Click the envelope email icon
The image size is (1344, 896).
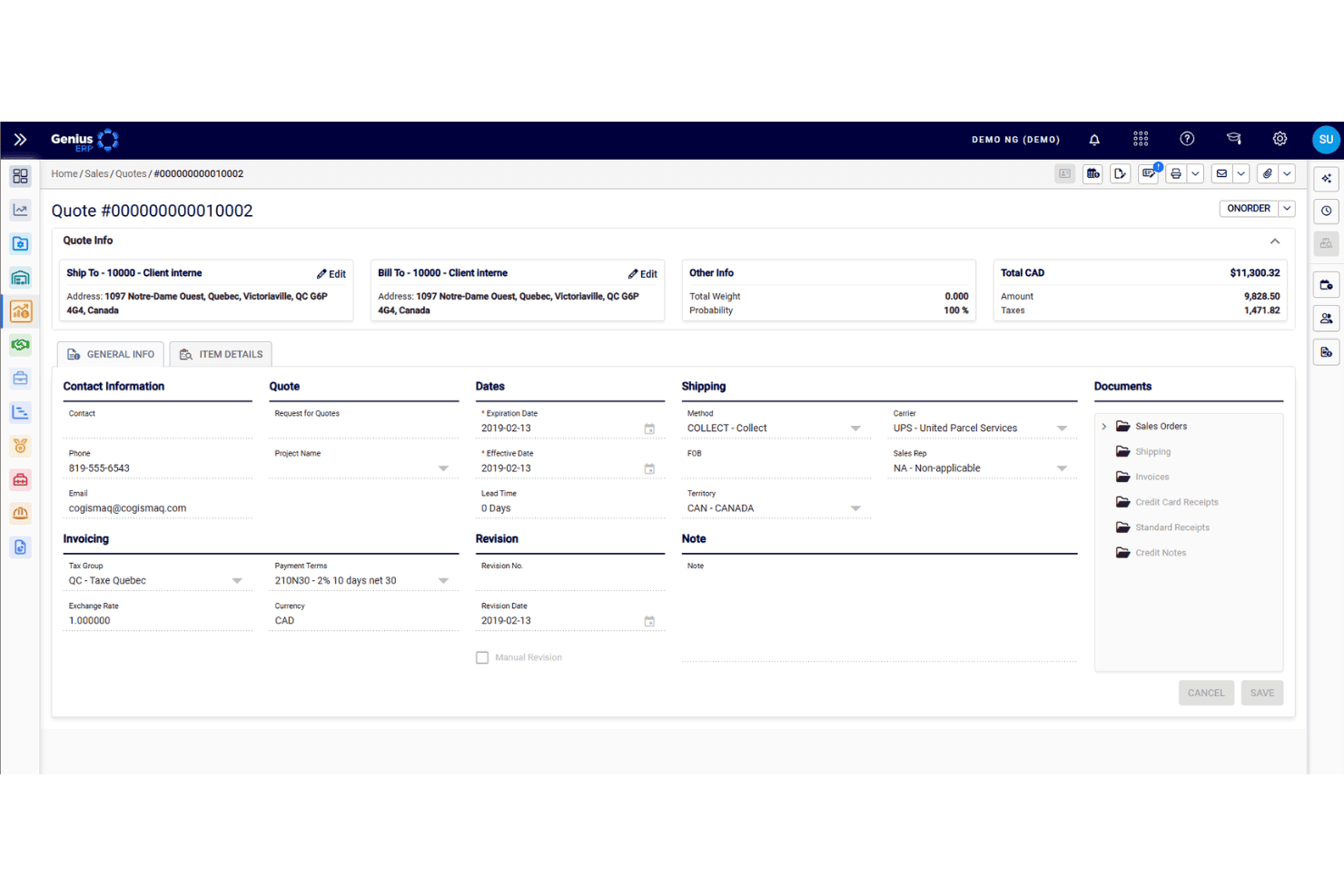(x=1221, y=174)
